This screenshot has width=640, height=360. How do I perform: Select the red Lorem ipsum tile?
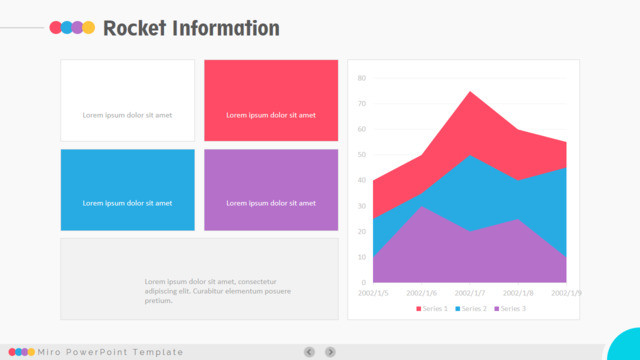pyautogui.click(x=271, y=100)
